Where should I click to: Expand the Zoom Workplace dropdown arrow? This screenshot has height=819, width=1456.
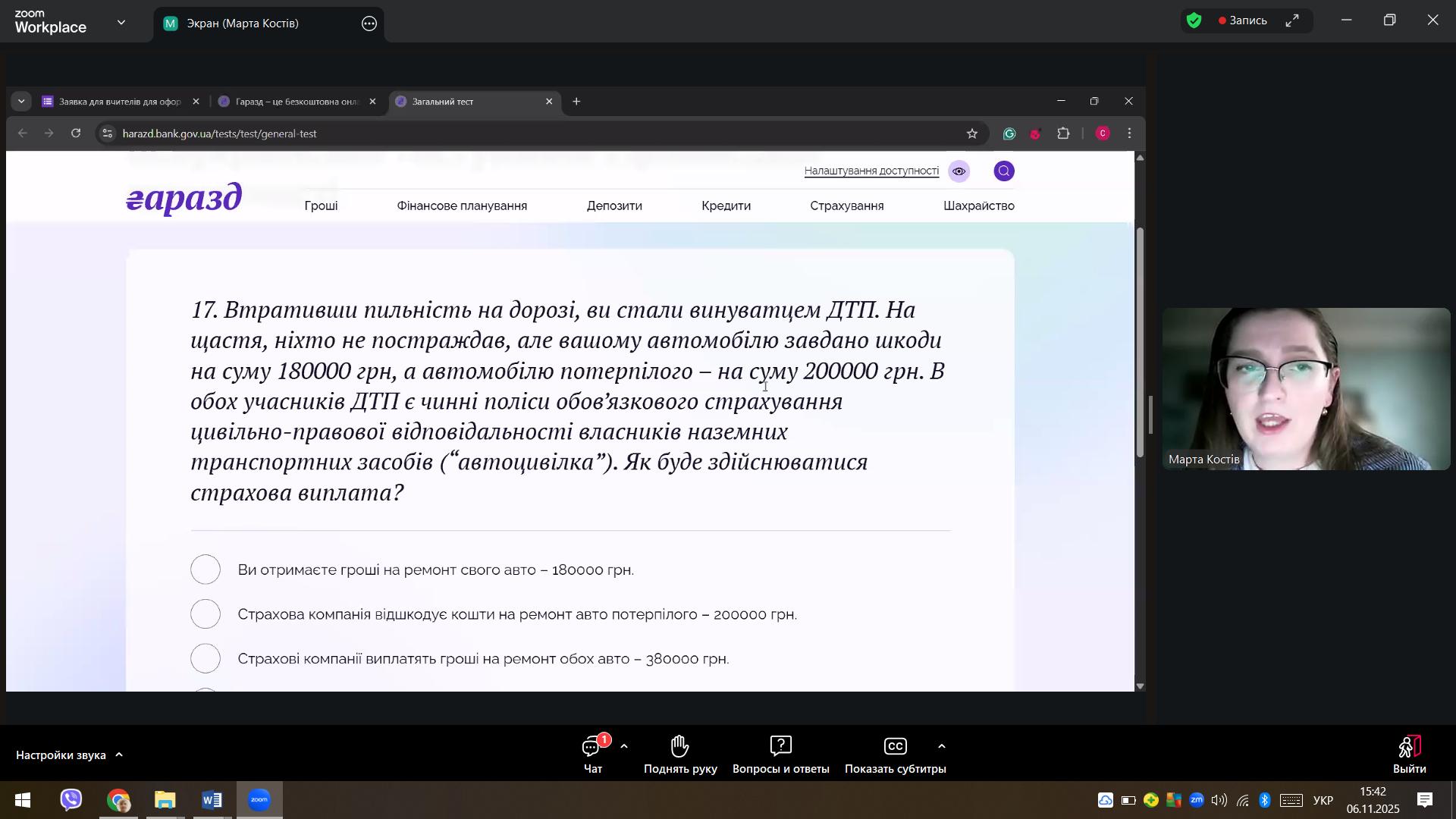coord(121,22)
